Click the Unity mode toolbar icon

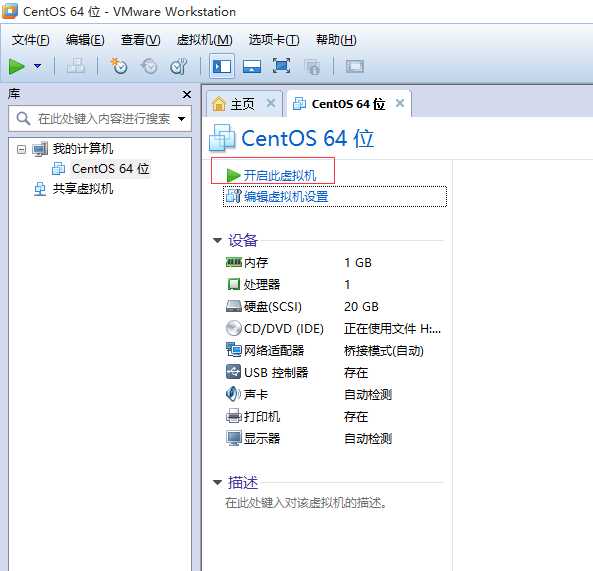tap(312, 67)
